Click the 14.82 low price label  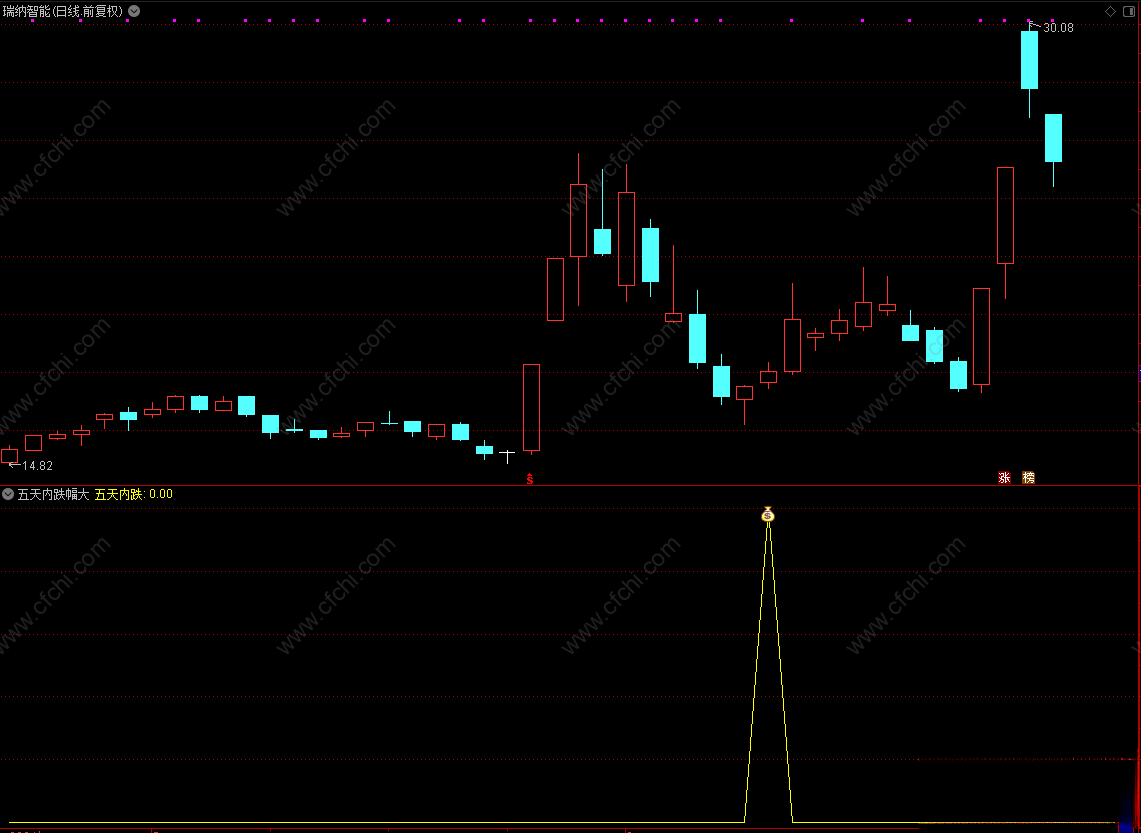38,466
